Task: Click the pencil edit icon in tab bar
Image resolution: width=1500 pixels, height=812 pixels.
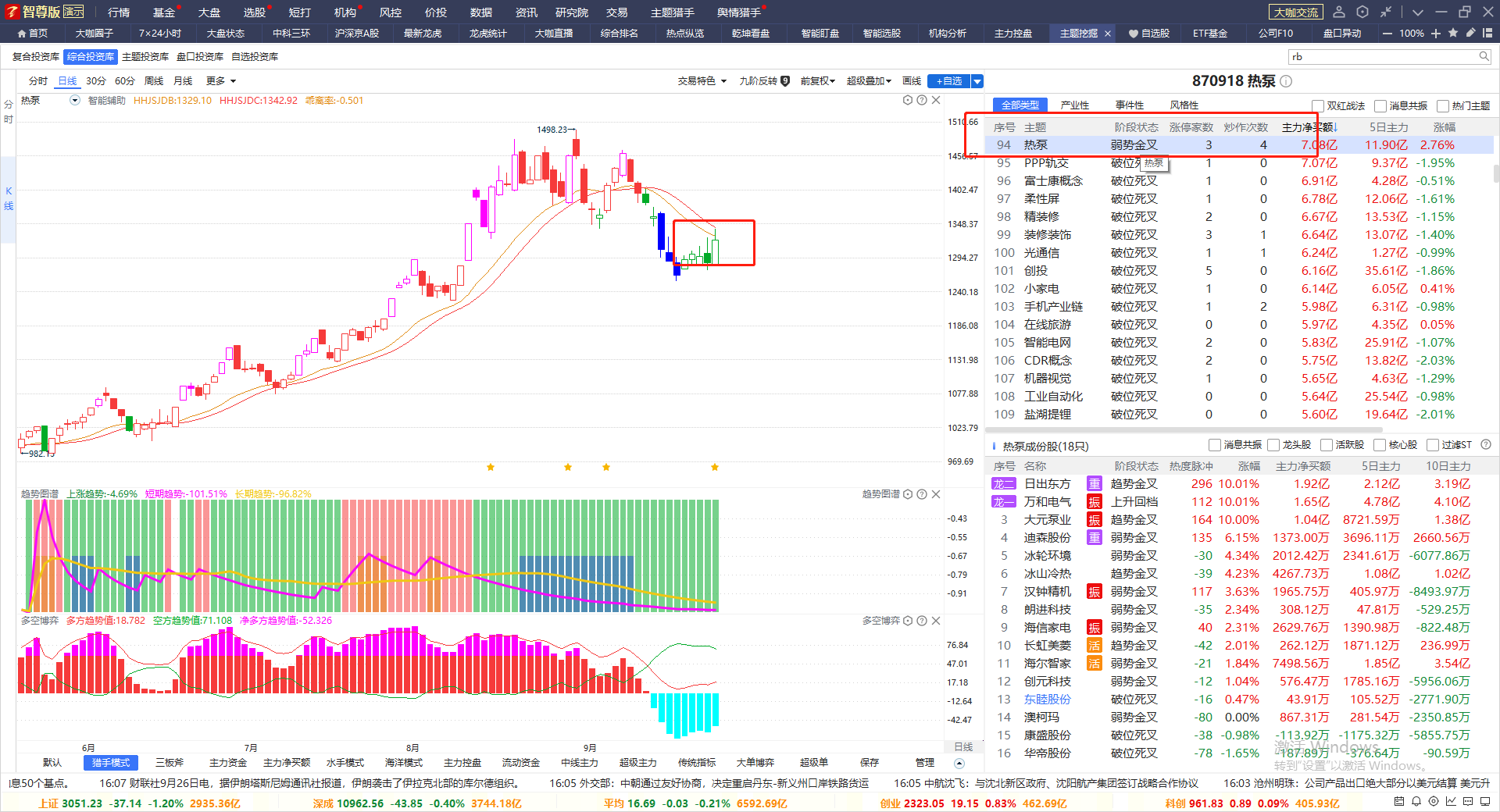Action: coord(1470,33)
